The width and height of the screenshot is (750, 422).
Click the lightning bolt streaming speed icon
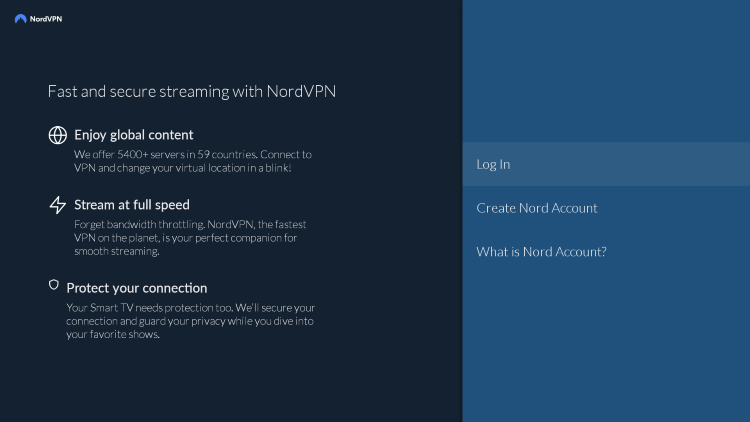point(58,205)
